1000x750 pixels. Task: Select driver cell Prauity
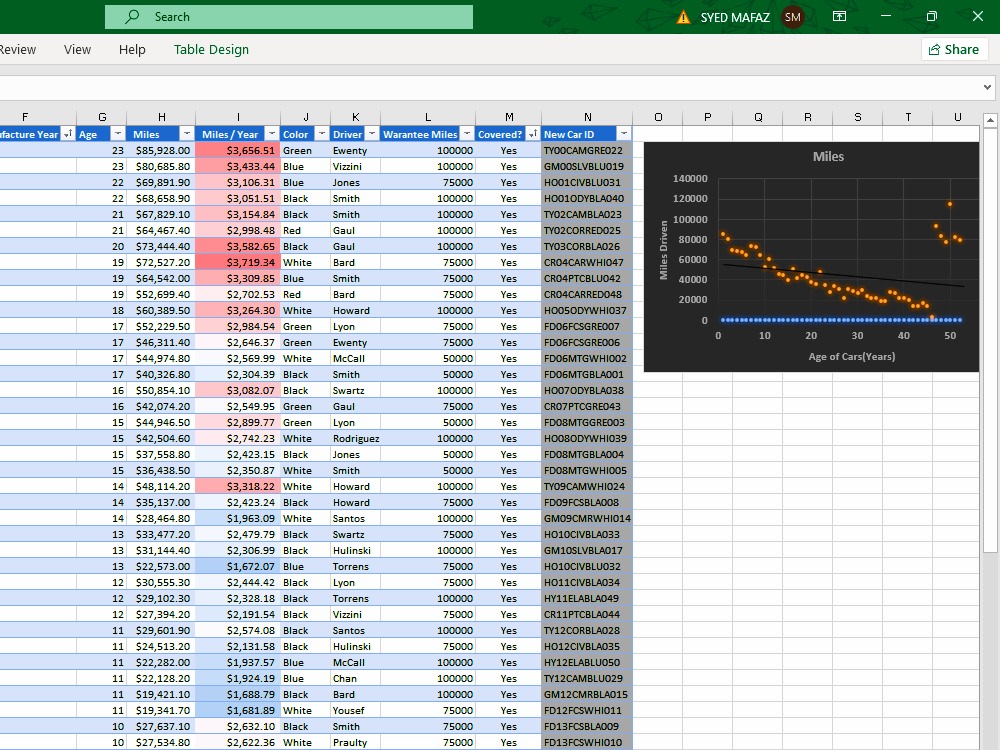(355, 742)
